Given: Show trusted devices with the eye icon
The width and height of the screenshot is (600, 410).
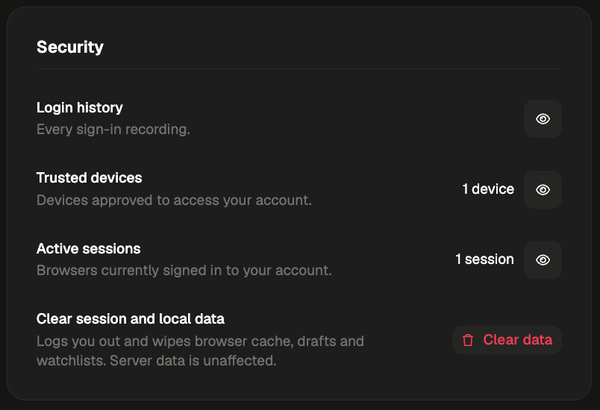Looking at the screenshot, I should pyautogui.click(x=543, y=189).
